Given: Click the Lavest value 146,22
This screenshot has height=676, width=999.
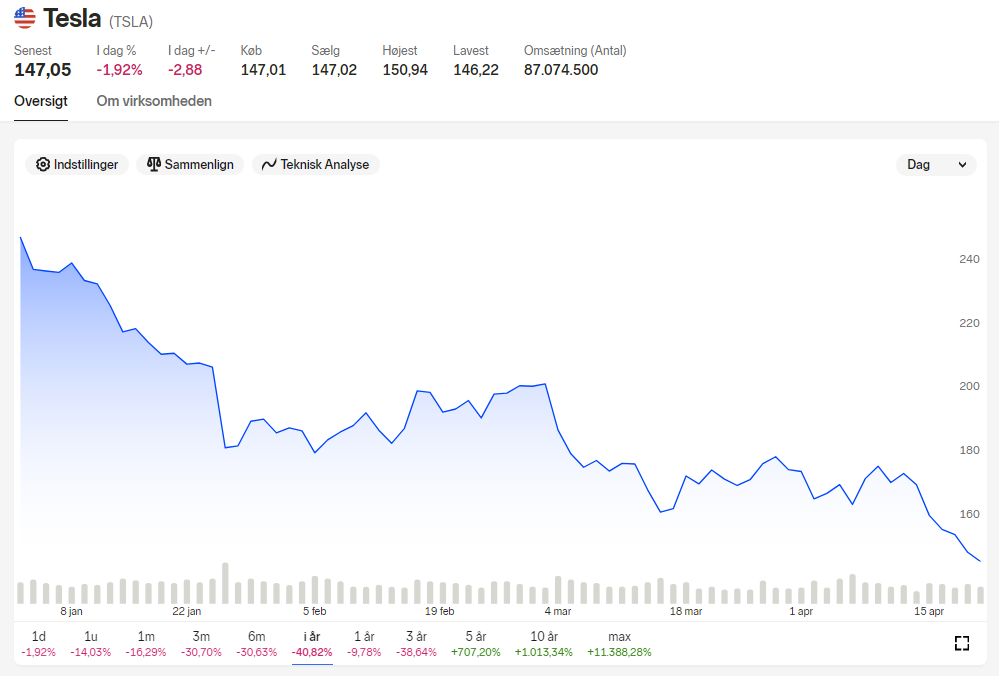Looking at the screenshot, I should [x=476, y=69].
